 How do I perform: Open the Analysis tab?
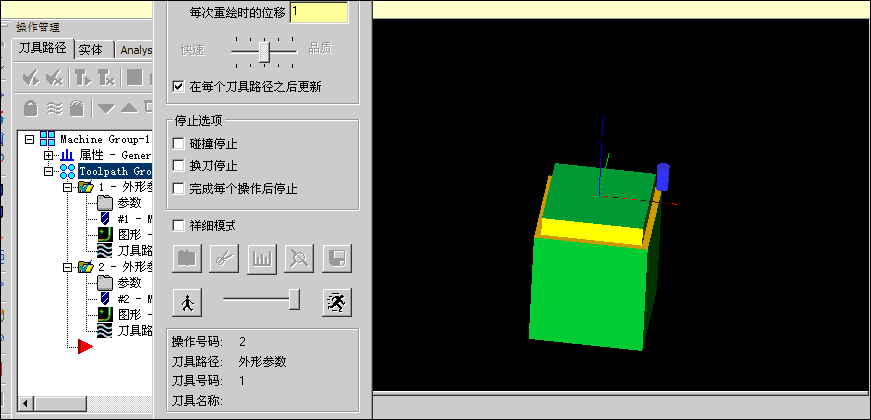136,50
